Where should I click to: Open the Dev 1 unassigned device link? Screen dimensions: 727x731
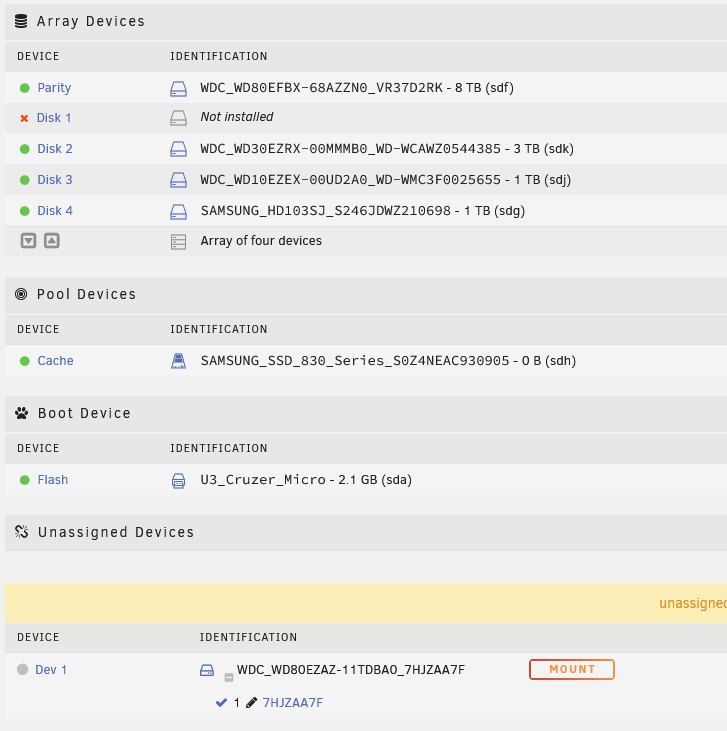coord(51,669)
